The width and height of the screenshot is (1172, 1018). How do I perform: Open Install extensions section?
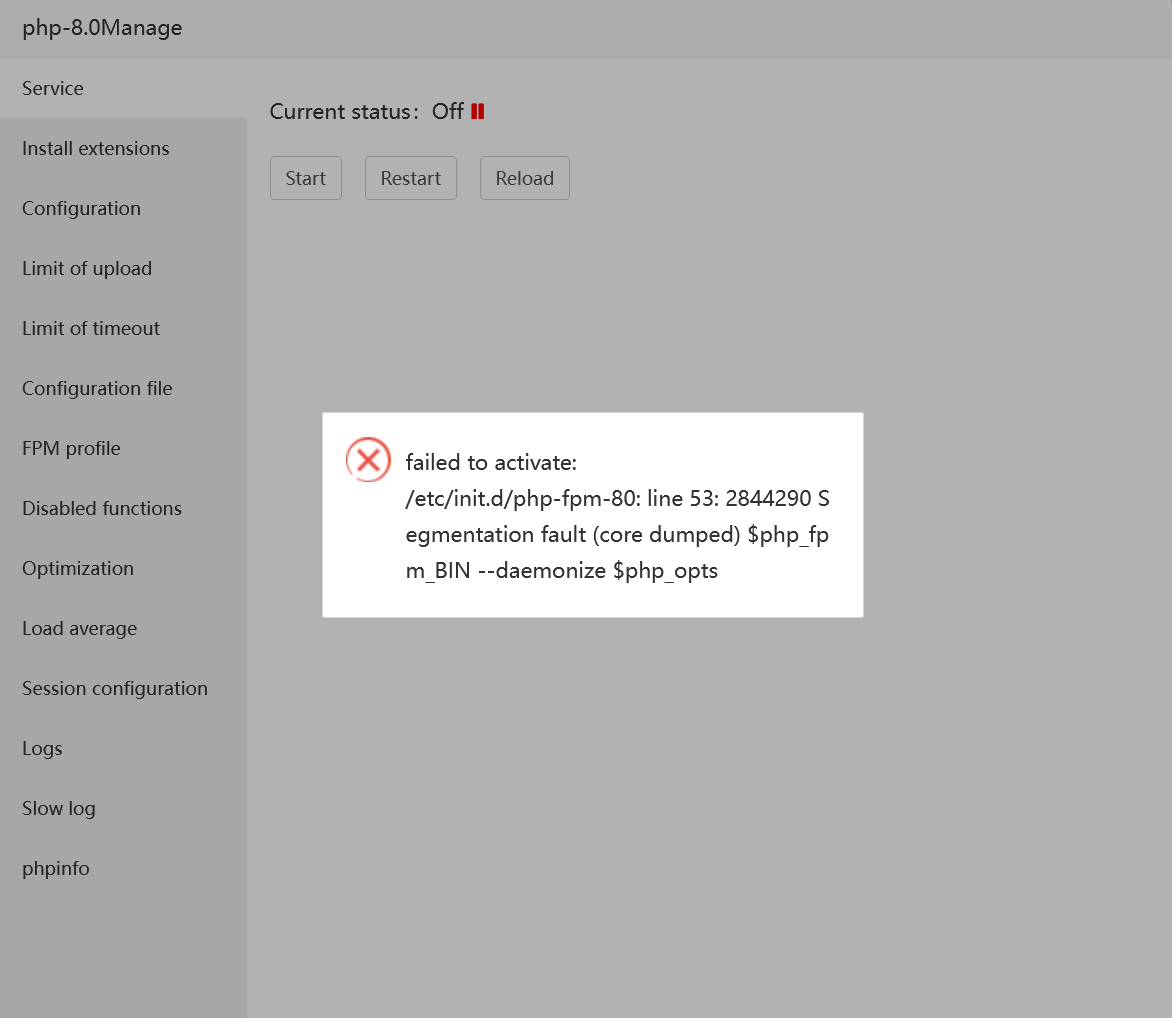pyautogui.click(x=96, y=148)
